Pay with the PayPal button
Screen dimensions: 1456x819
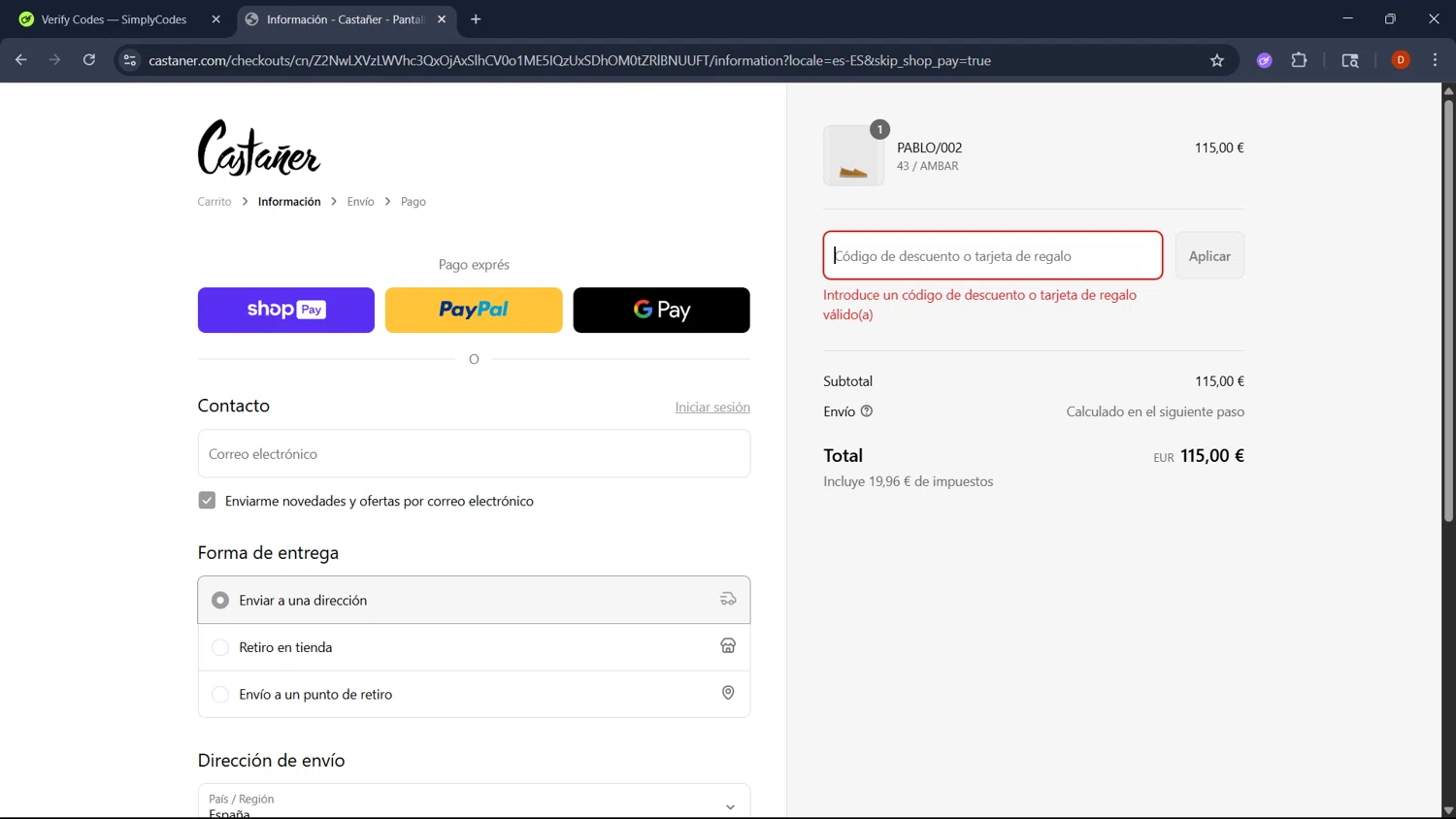474,310
